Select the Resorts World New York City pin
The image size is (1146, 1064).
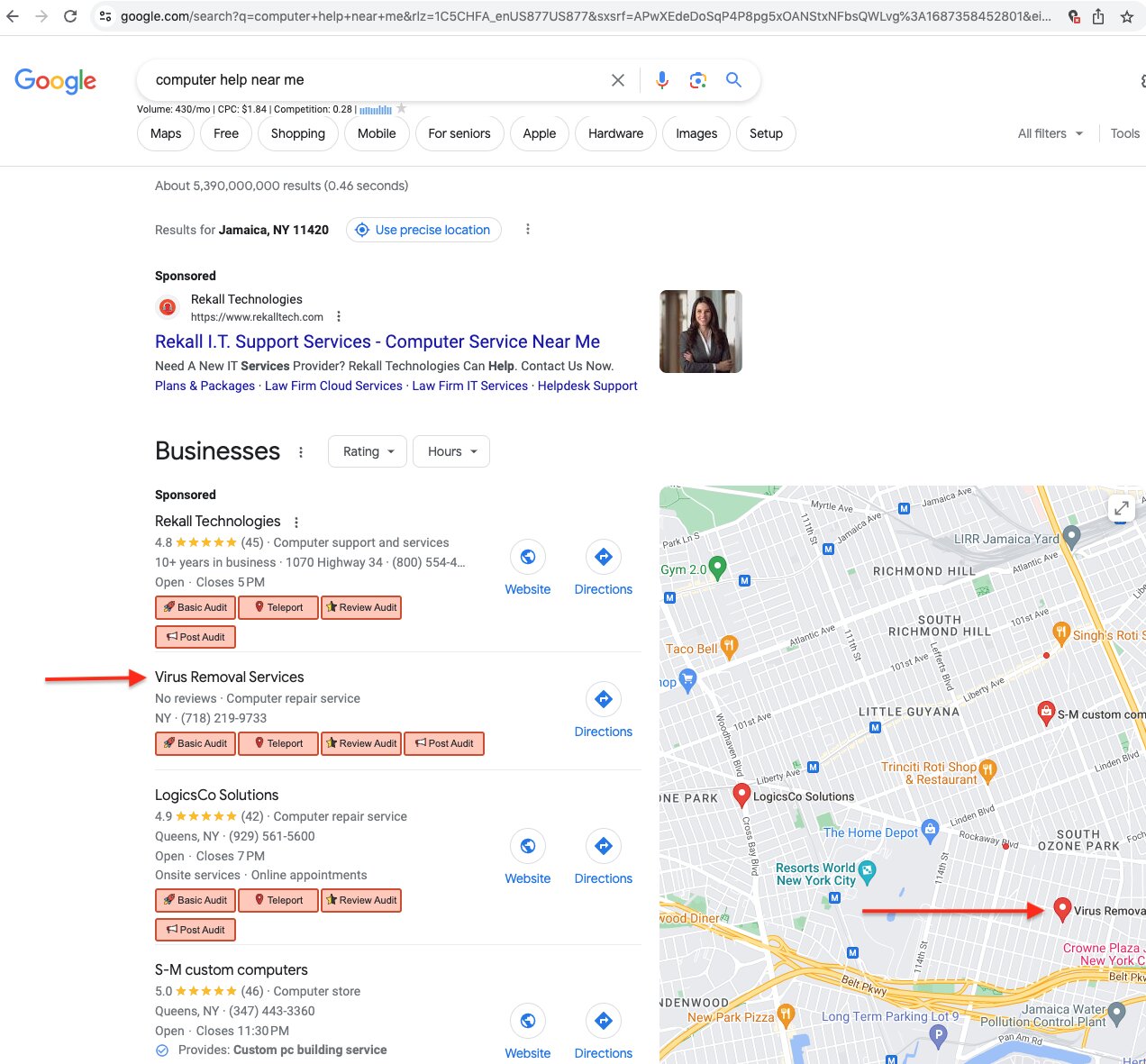867,870
